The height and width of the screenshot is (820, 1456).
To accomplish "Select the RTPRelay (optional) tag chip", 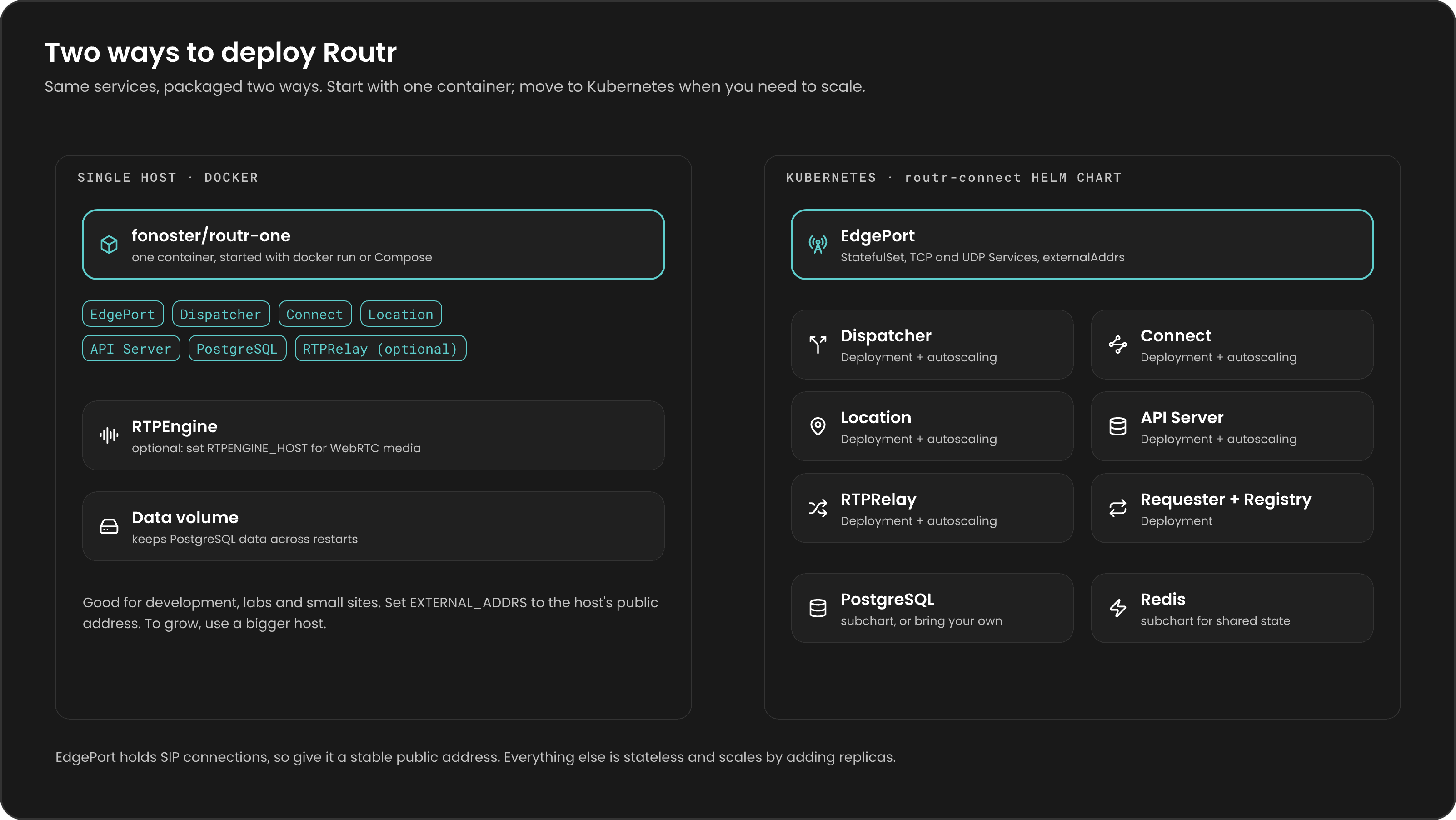I will [380, 348].
